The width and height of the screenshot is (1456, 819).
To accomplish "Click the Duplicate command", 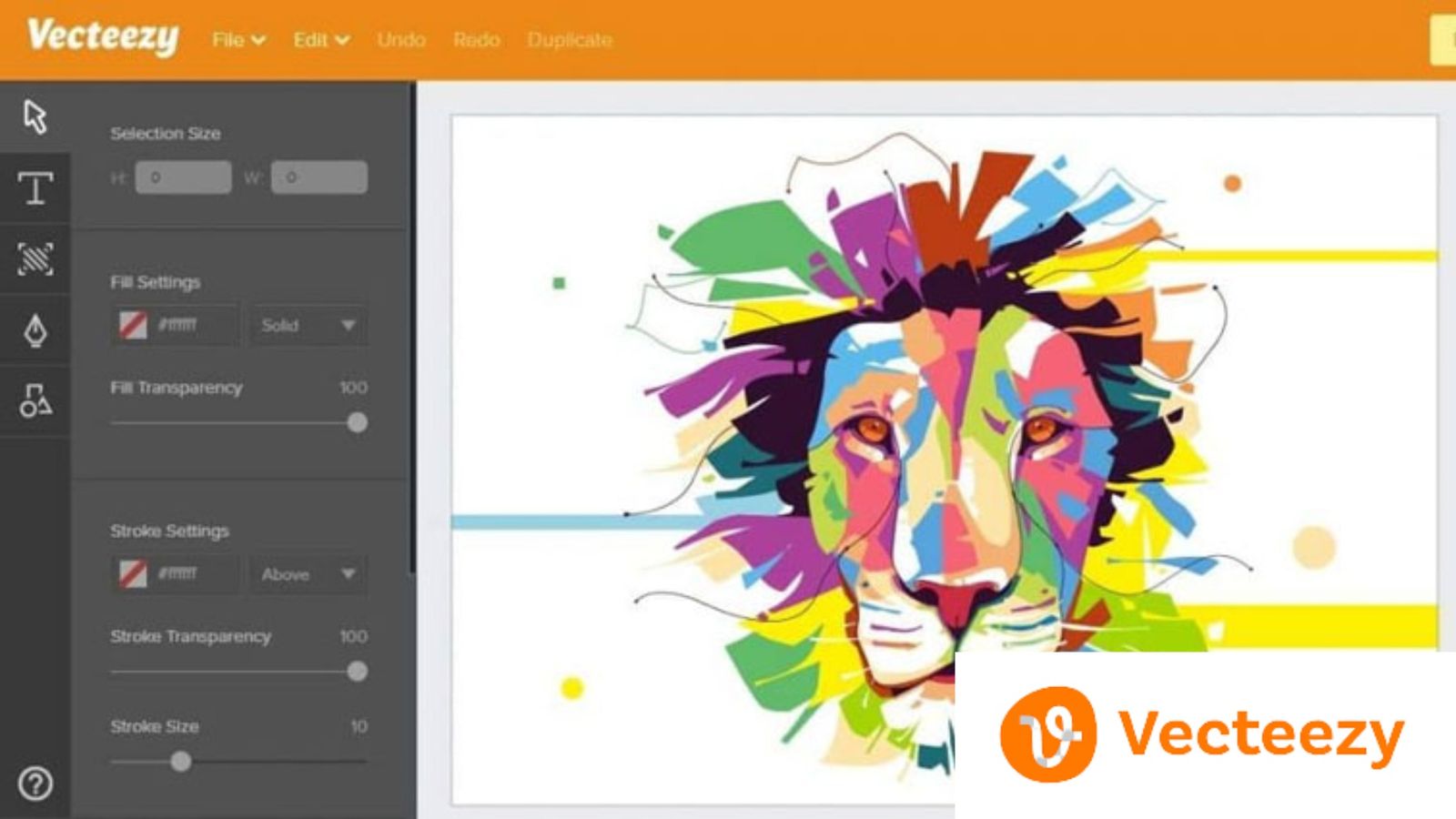I will coord(571,40).
